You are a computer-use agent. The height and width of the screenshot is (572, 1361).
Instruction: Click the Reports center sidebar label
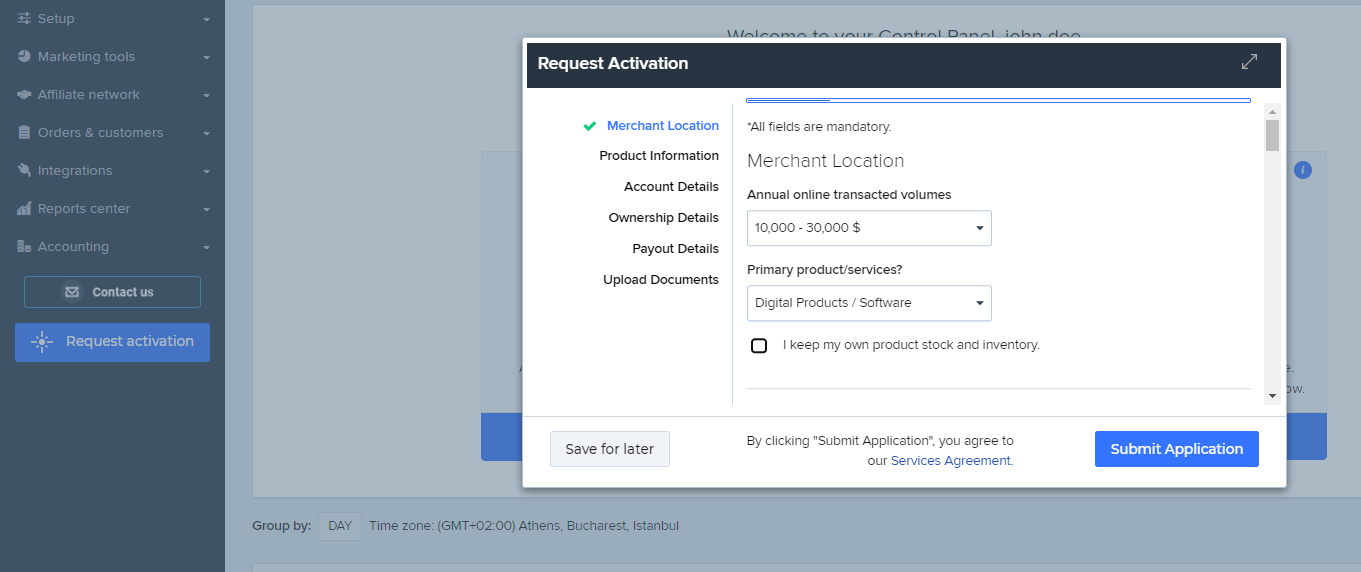84,209
